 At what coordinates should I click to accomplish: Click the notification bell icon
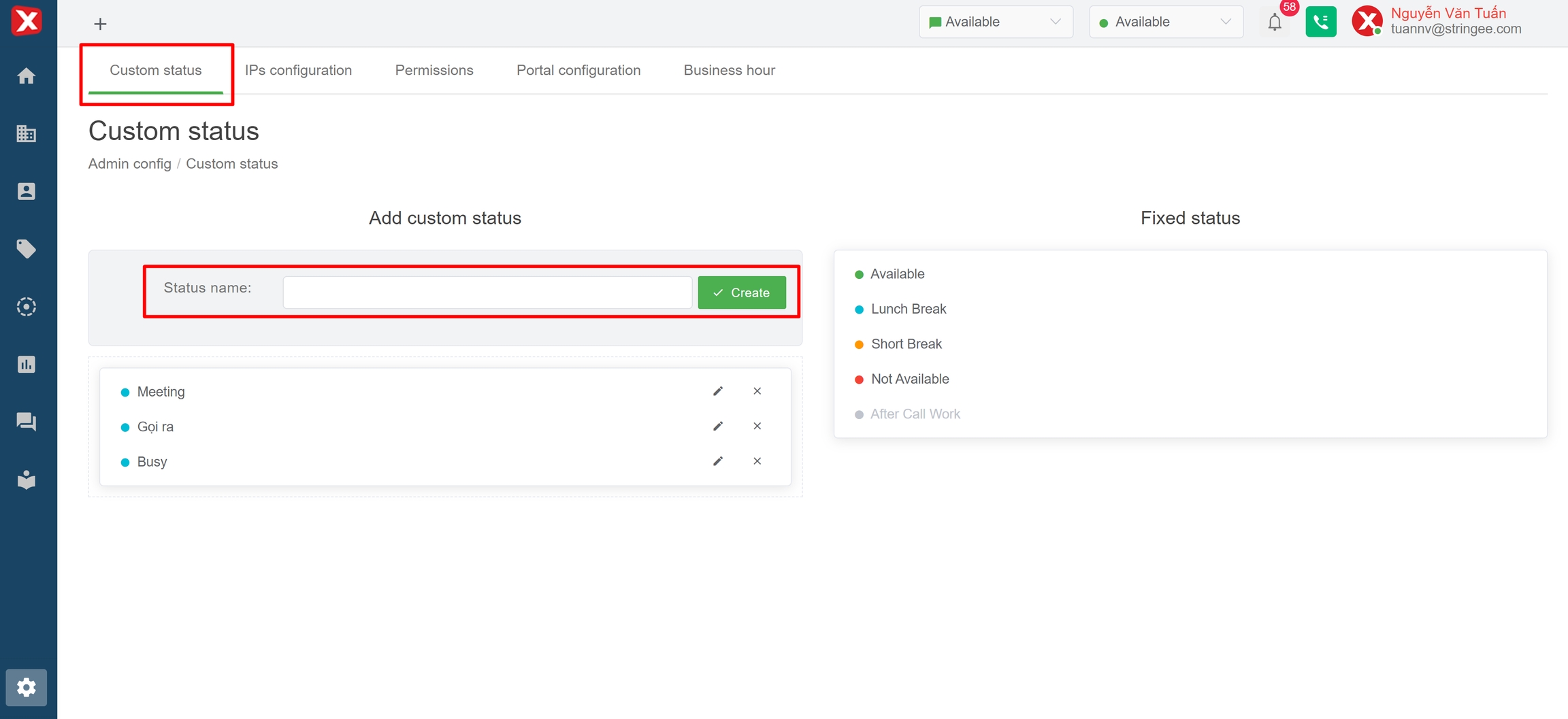point(1274,22)
